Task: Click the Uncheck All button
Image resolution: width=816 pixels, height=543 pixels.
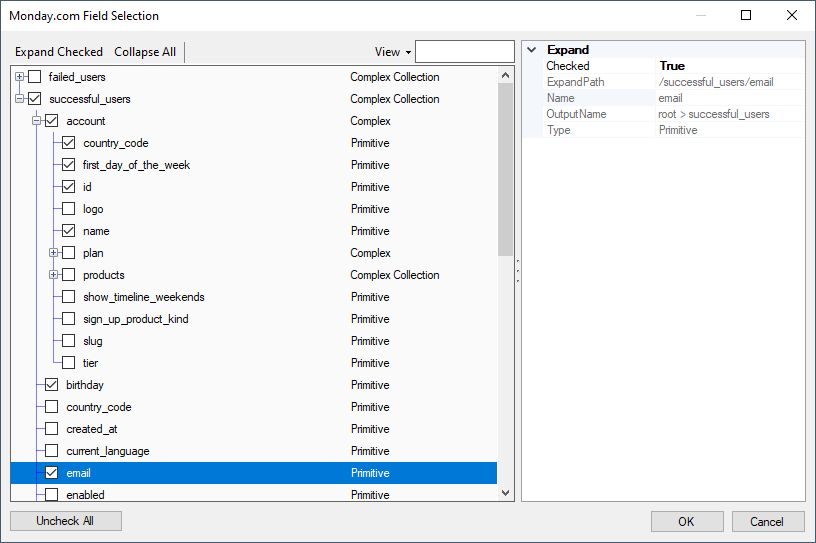Action: [66, 521]
